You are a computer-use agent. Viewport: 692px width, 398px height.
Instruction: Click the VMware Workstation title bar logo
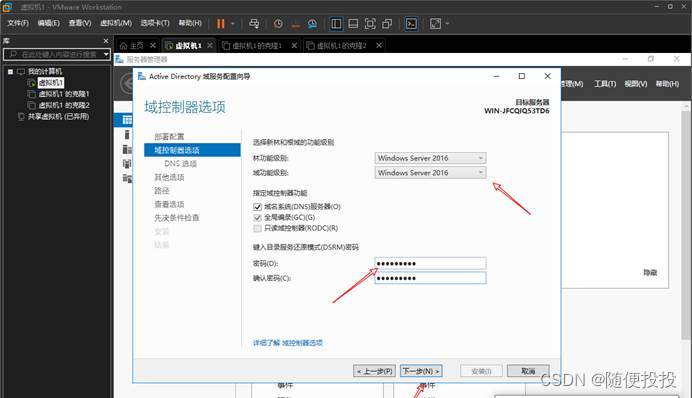click(7, 7)
